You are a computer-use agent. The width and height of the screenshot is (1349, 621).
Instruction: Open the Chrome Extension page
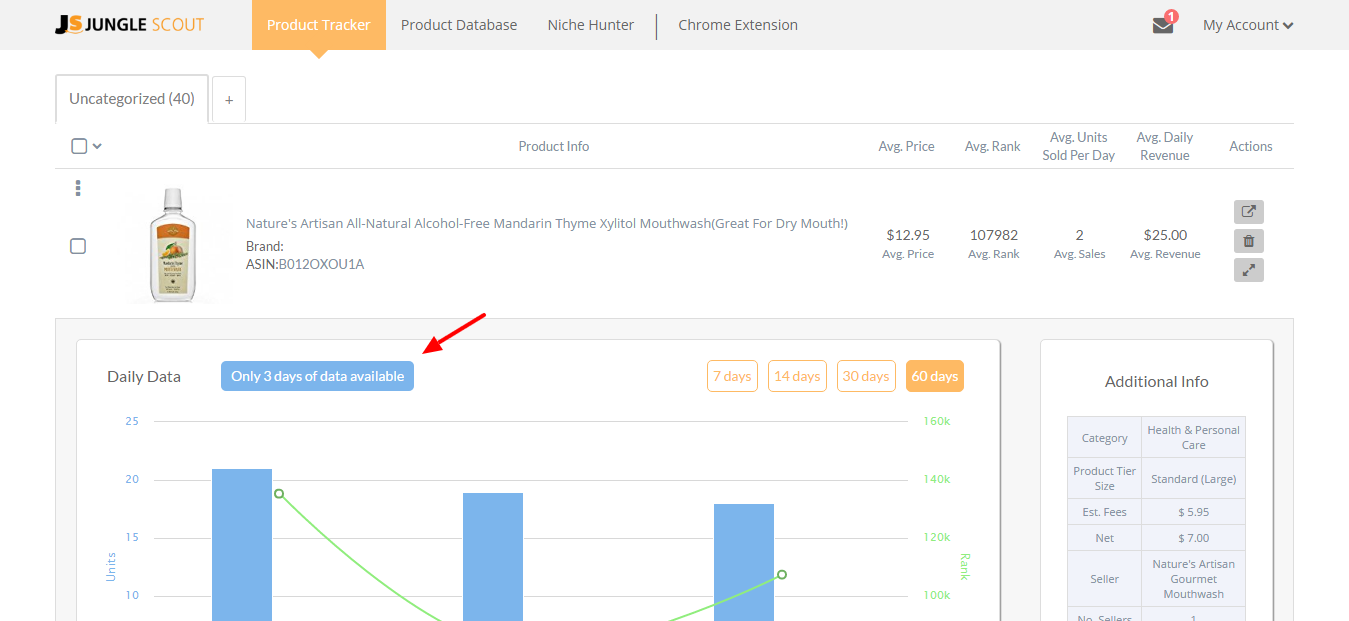pos(738,25)
